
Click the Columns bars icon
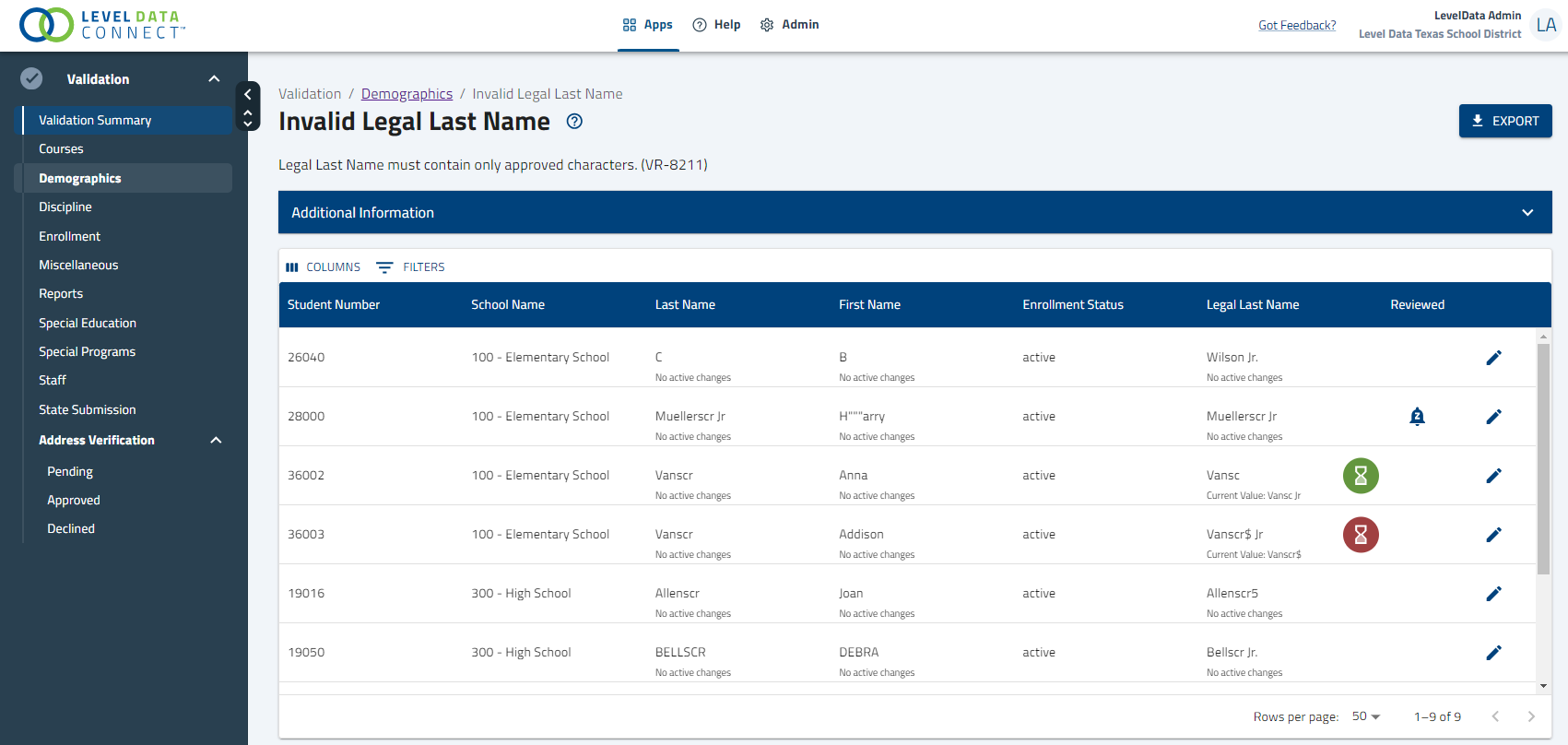292,267
